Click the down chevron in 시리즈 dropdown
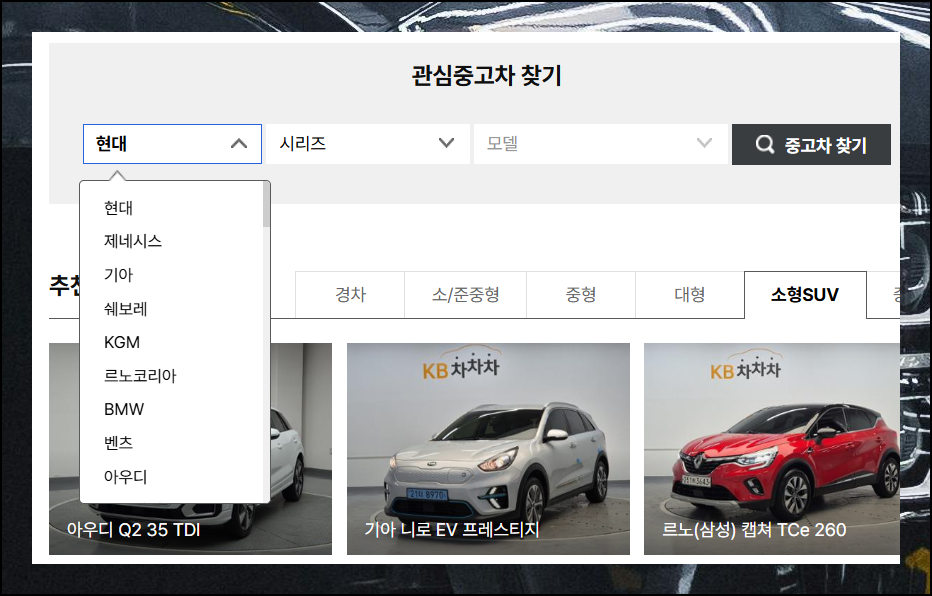Image resolution: width=932 pixels, height=596 pixels. pyautogui.click(x=446, y=143)
